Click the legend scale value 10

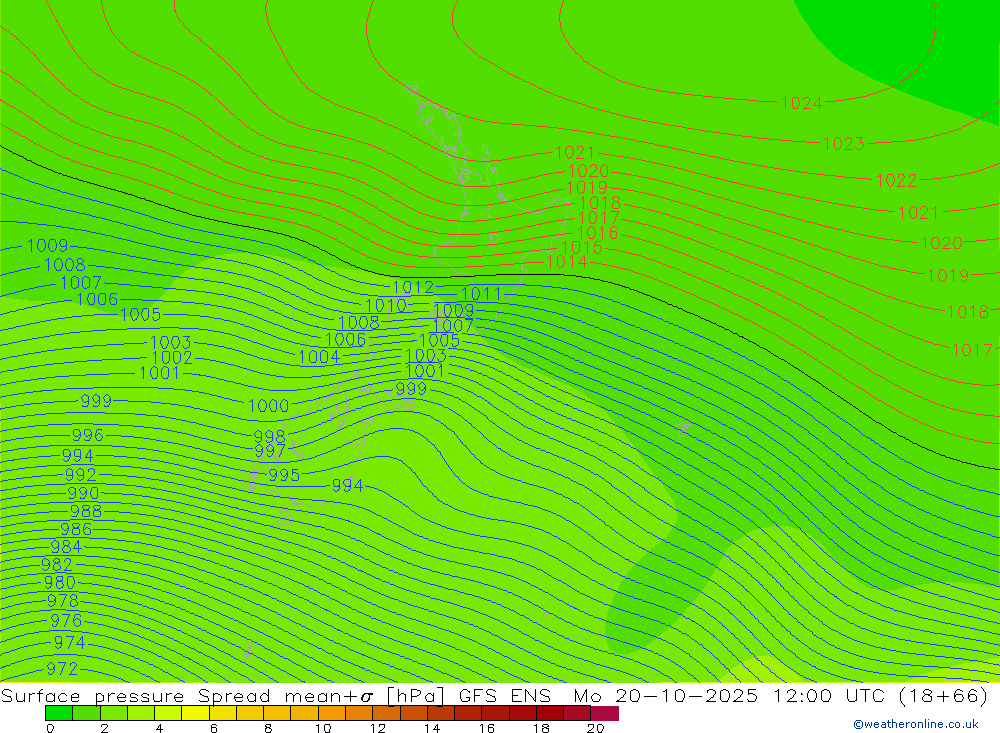[323, 728]
